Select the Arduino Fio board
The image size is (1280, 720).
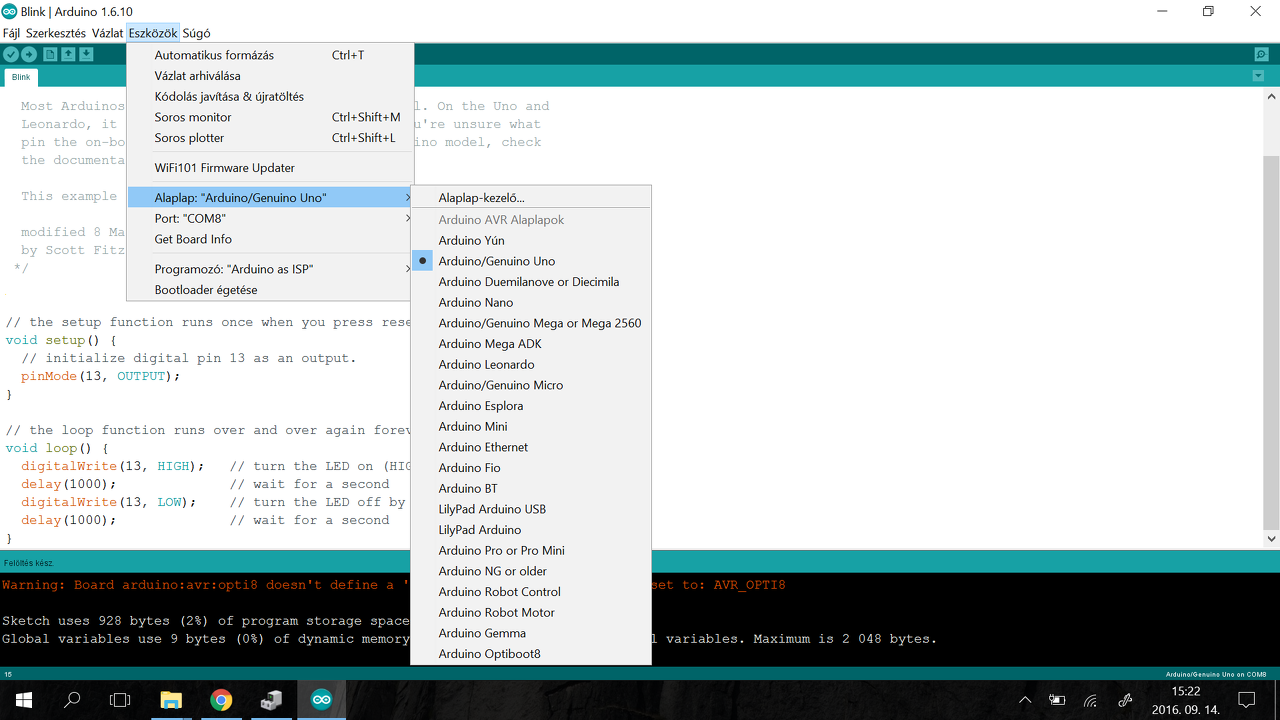coord(531,468)
